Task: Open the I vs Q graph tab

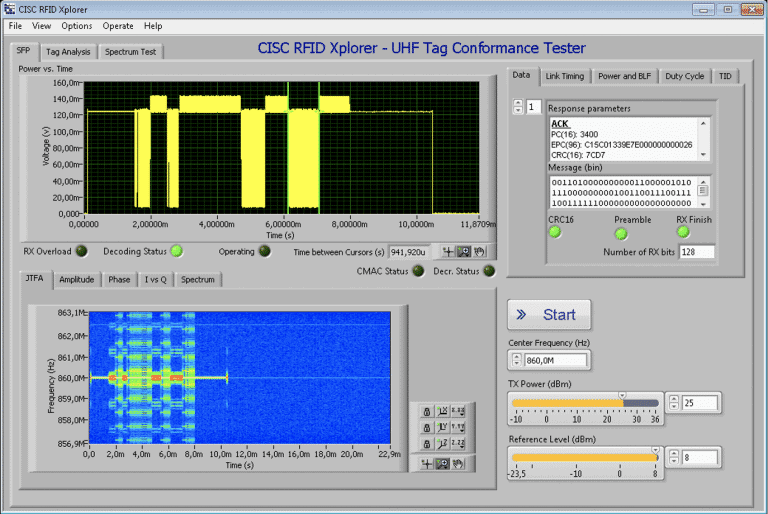Action: (155, 280)
